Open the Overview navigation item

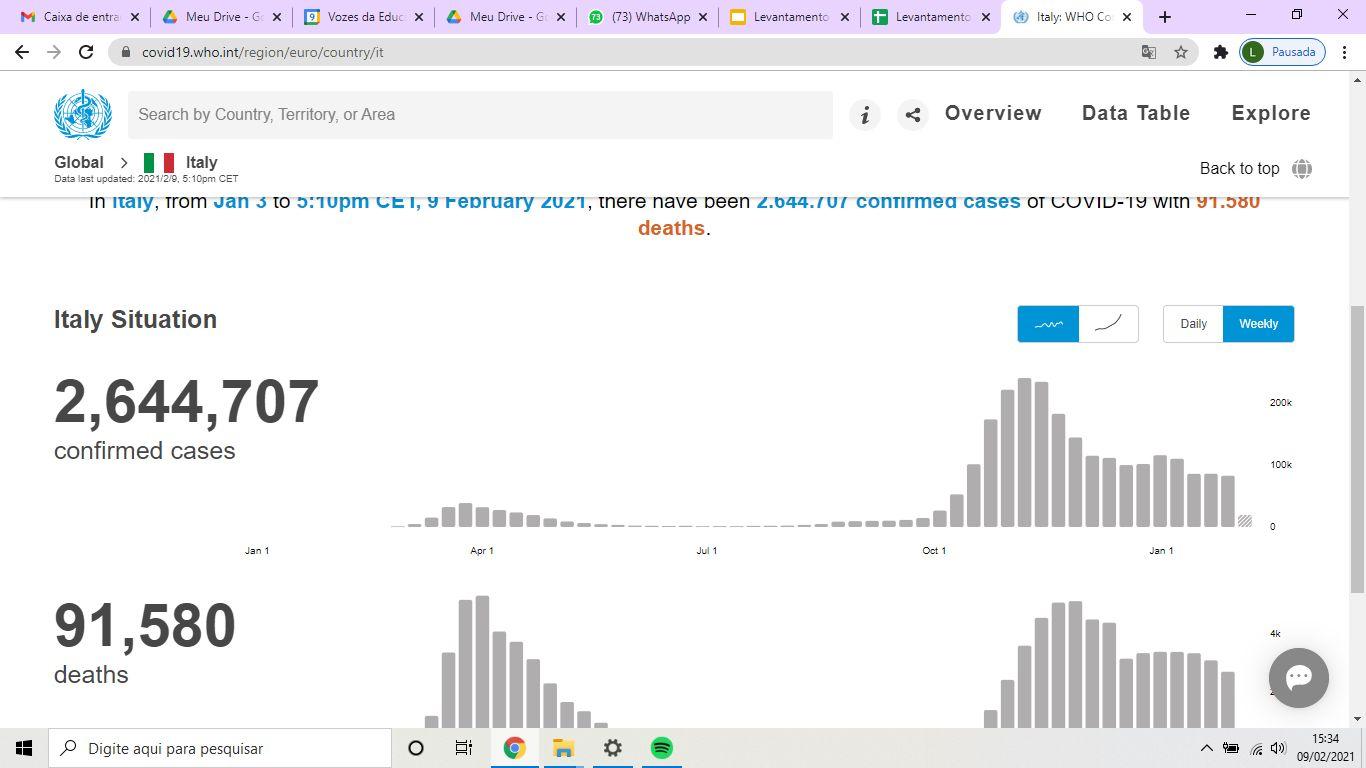[x=993, y=114]
